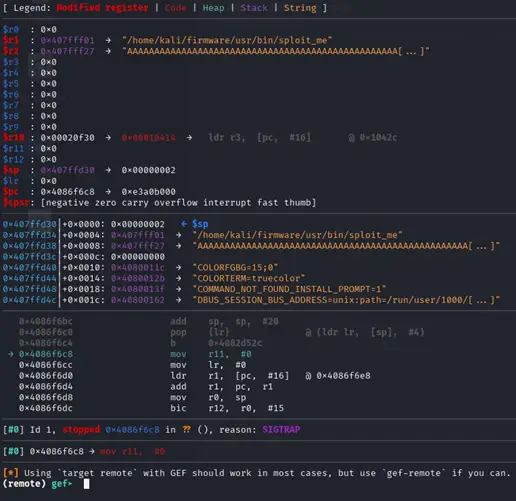Select the $sp register name in register list
The image size is (516, 501).
pos(11,170)
